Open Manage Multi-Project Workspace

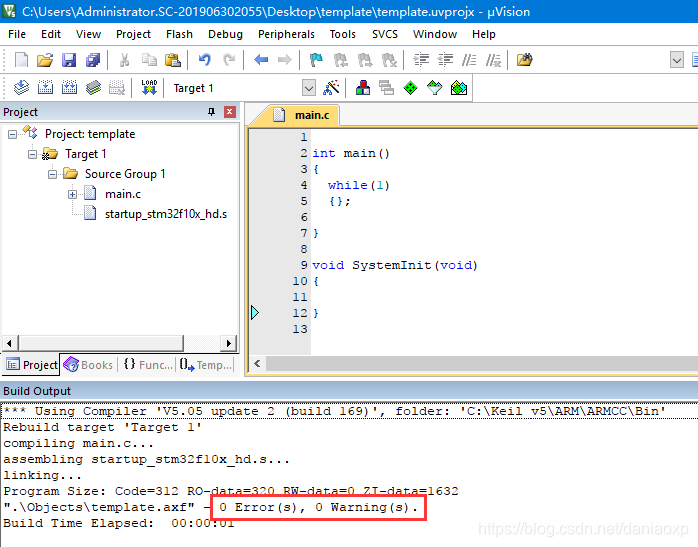point(386,88)
